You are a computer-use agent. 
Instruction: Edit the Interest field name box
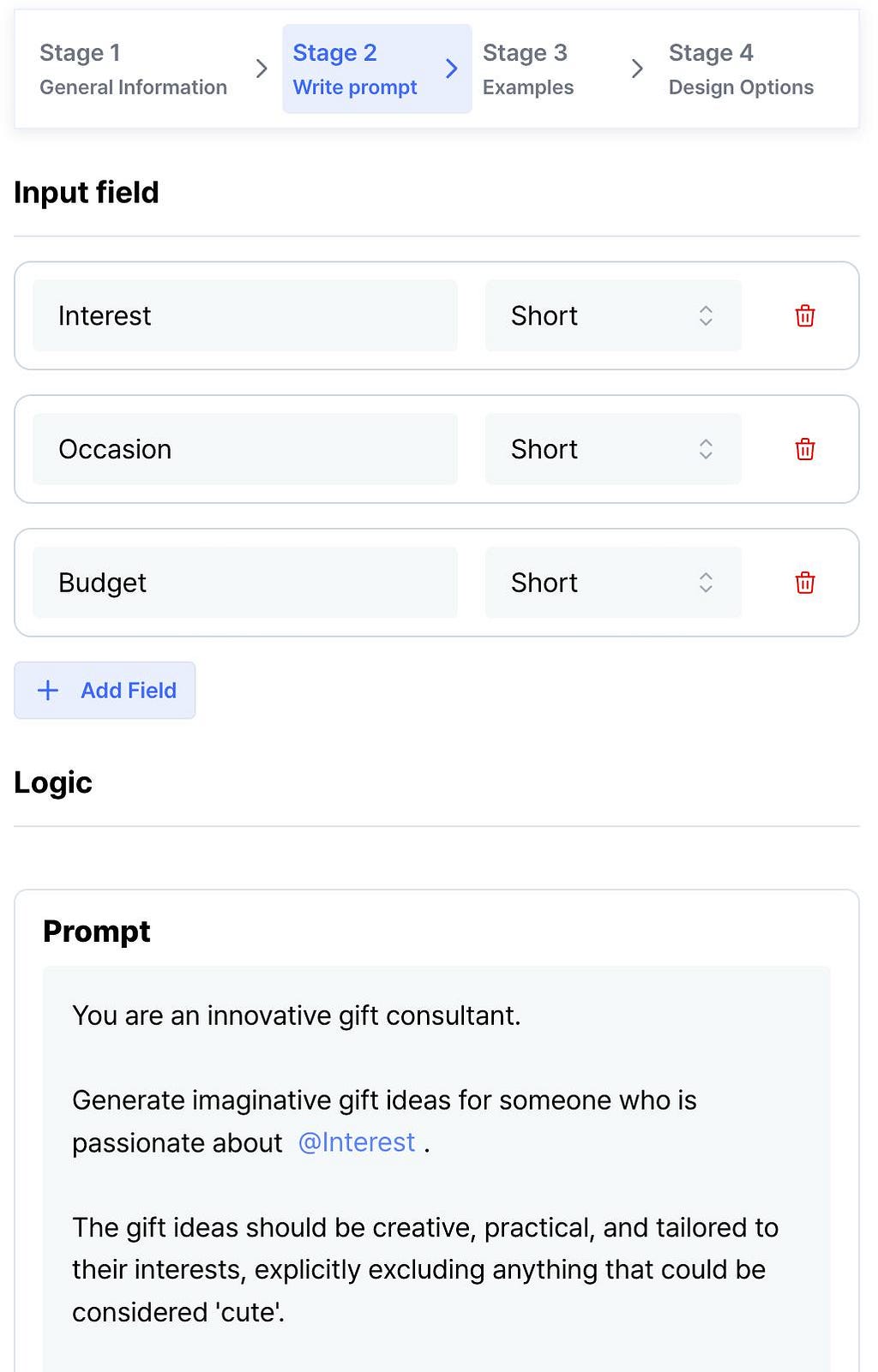245,315
